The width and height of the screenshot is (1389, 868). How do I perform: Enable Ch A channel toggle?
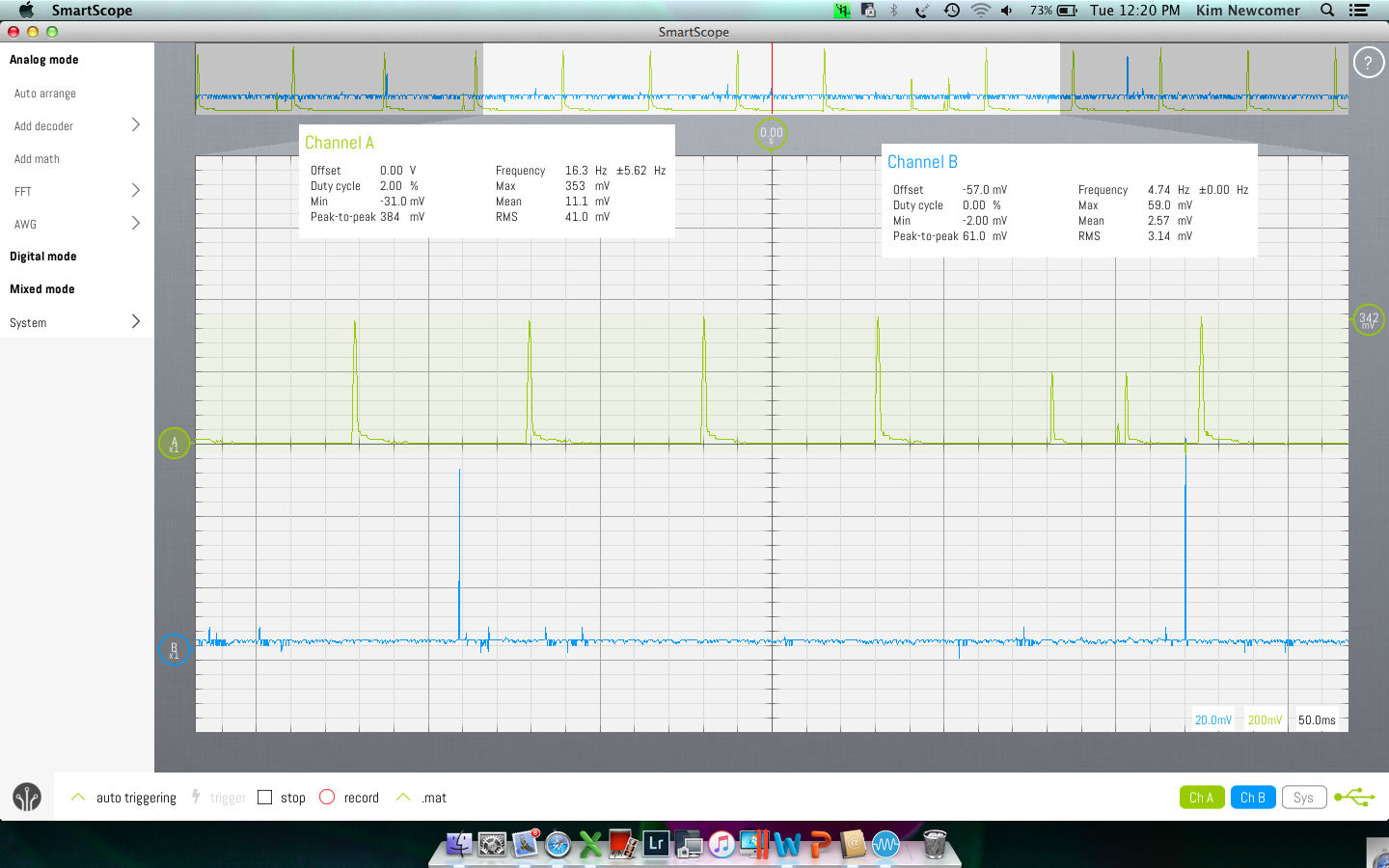click(x=1201, y=797)
